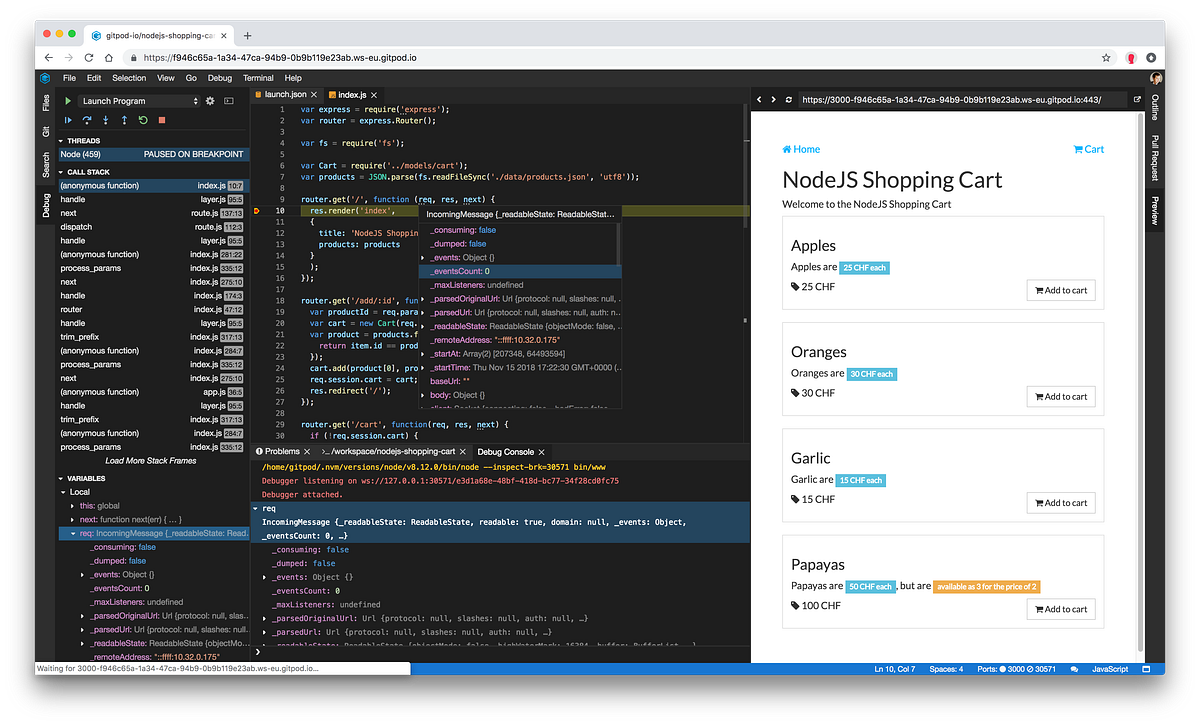Select the Step Out debug icon

pos(125,119)
